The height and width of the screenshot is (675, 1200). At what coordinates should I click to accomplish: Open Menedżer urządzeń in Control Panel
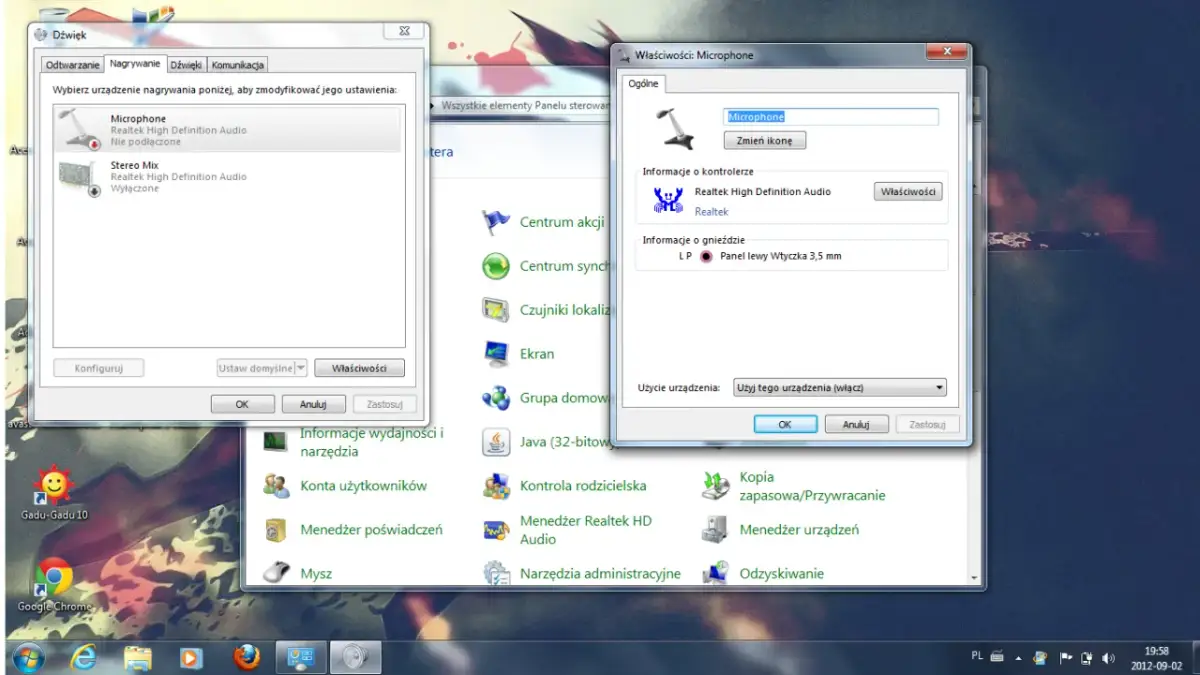click(x=798, y=530)
